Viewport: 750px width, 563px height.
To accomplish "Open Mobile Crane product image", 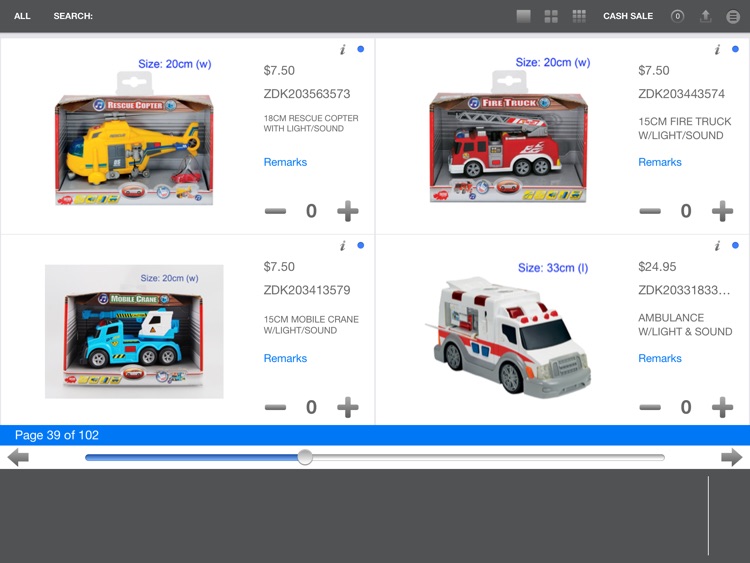I will point(134,331).
